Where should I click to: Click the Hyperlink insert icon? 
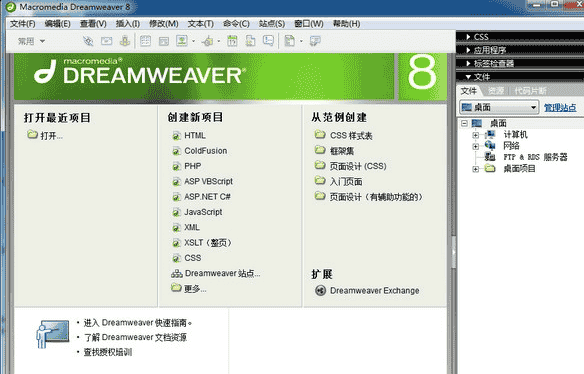(88, 41)
